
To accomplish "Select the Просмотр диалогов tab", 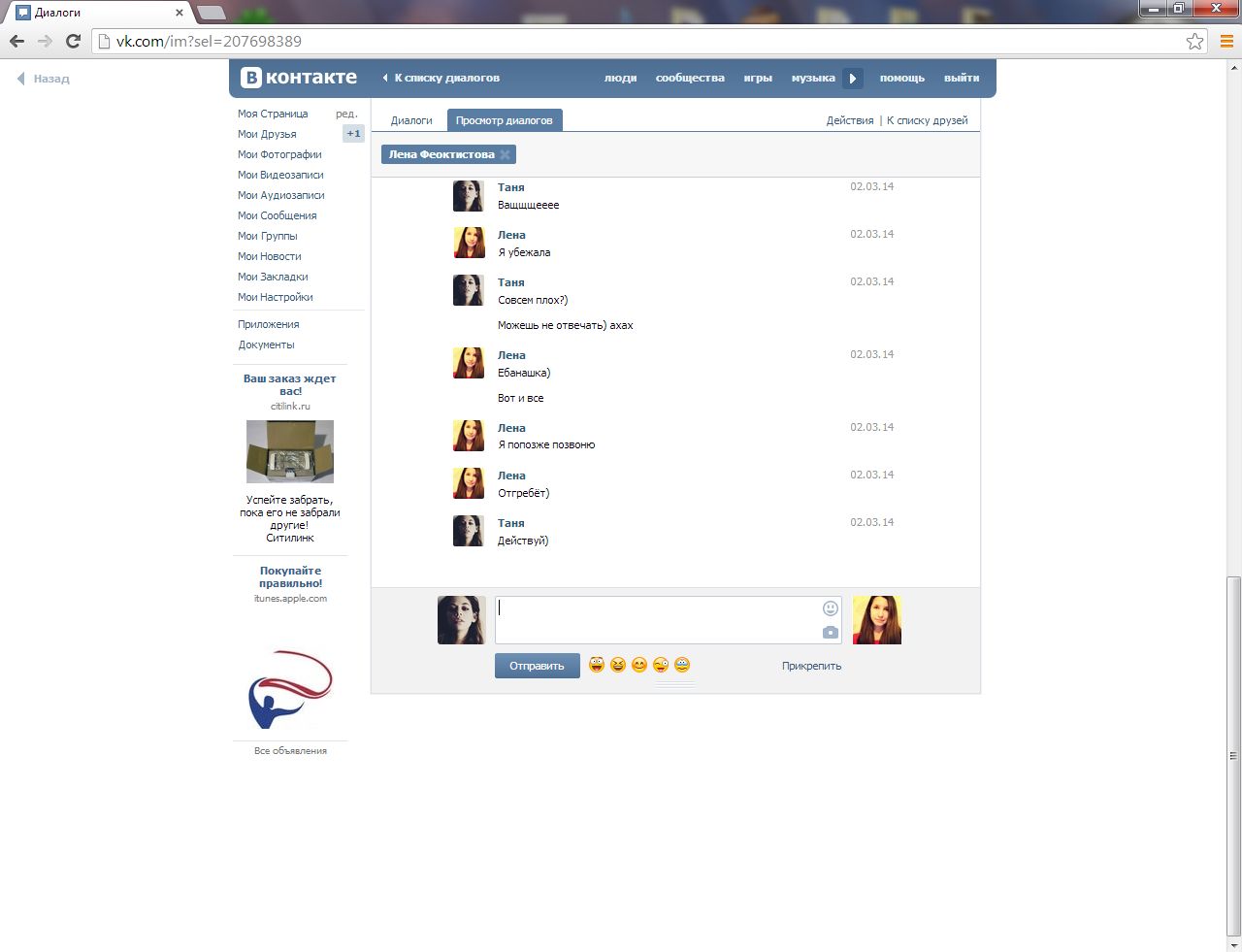I will (x=505, y=120).
